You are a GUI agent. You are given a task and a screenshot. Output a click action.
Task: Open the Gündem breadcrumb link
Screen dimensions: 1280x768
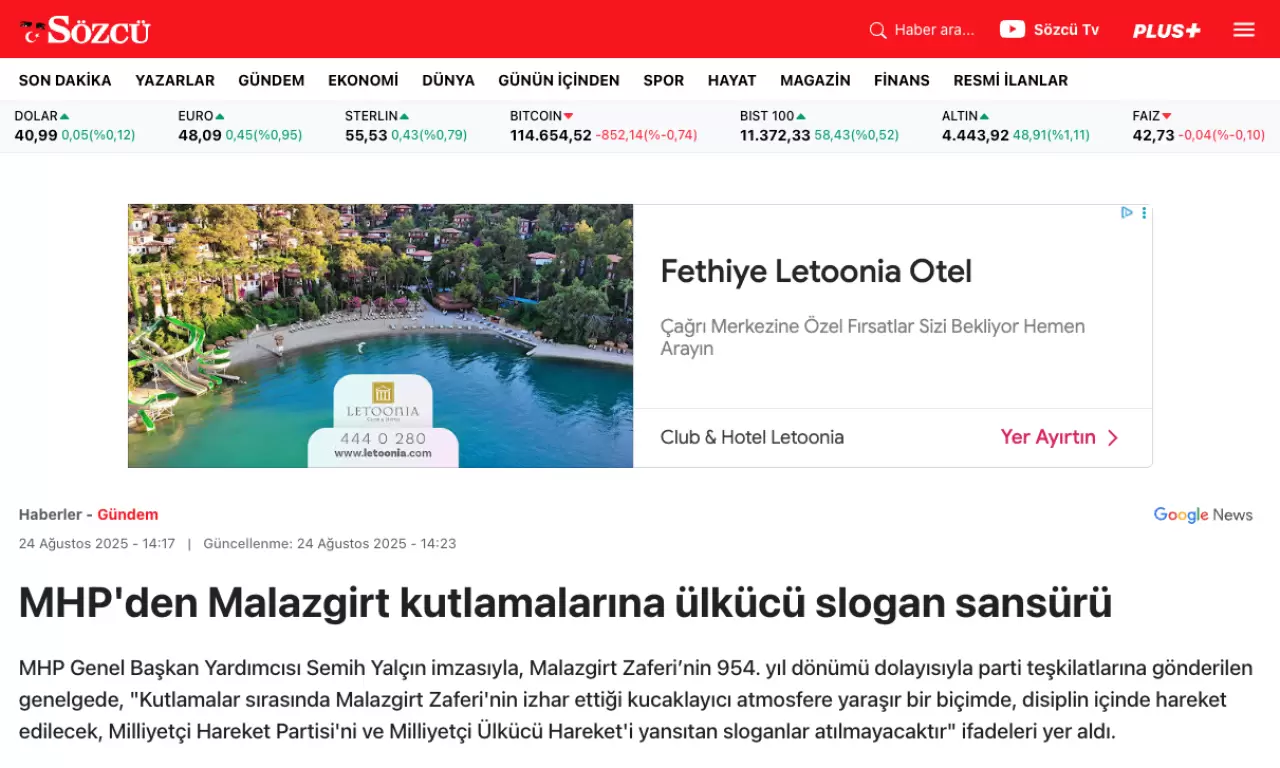pyautogui.click(x=127, y=515)
